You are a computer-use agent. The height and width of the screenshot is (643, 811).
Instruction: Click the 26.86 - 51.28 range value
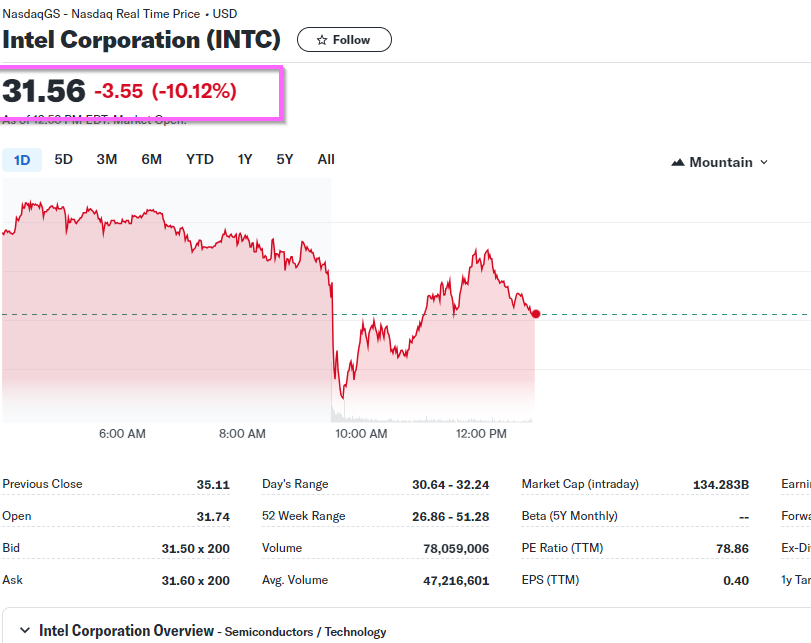[450, 517]
